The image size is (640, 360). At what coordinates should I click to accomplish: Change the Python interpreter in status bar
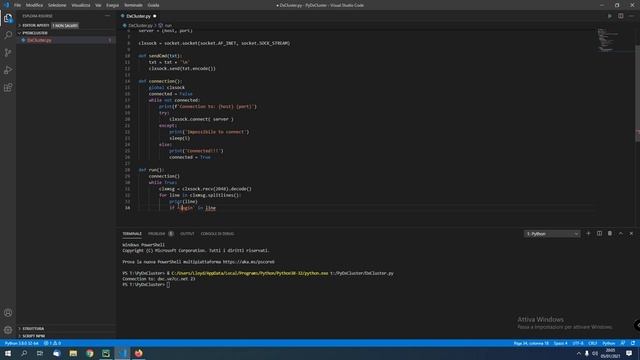point(22,343)
